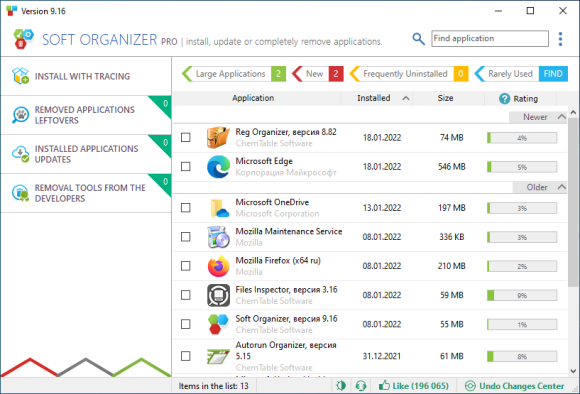Toggle sort arrow on Installed column

[x=406, y=98]
